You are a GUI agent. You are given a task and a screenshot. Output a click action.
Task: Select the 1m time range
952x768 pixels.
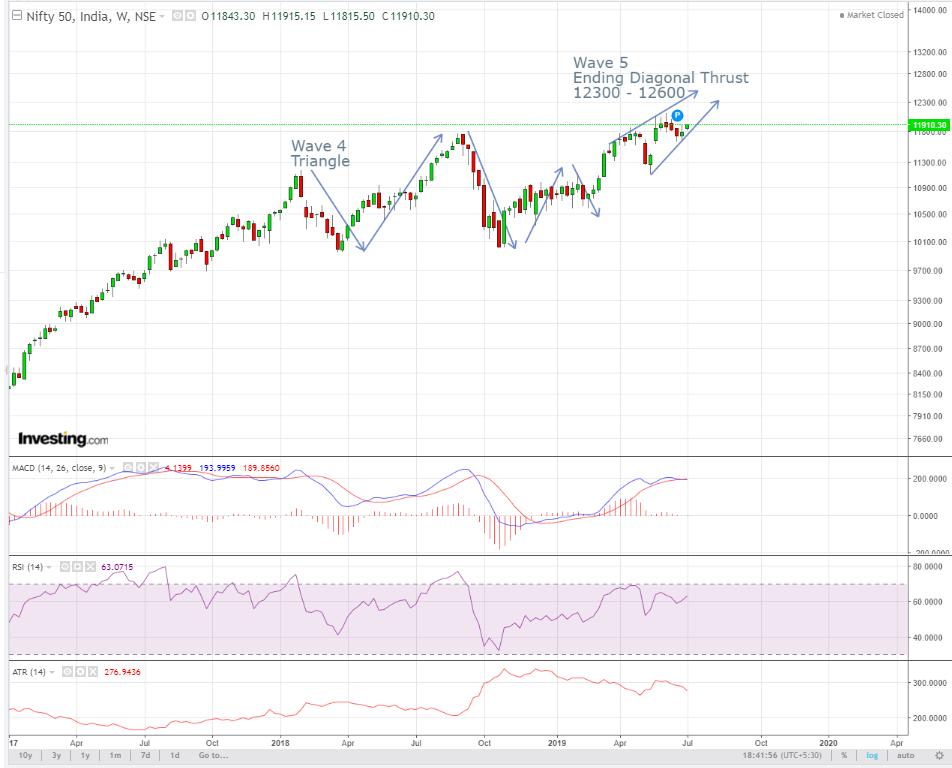[x=115, y=755]
